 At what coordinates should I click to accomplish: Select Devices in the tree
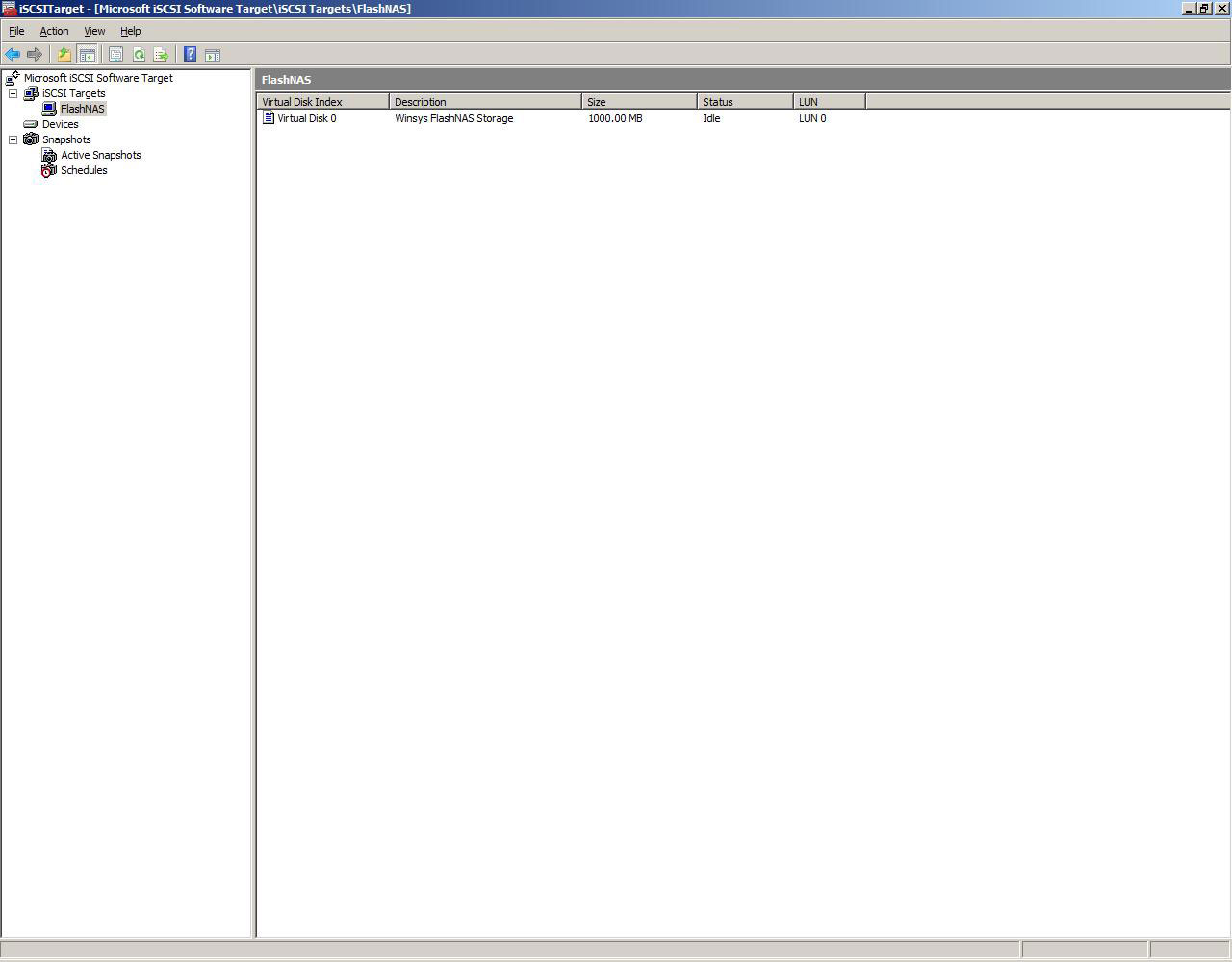(x=60, y=124)
